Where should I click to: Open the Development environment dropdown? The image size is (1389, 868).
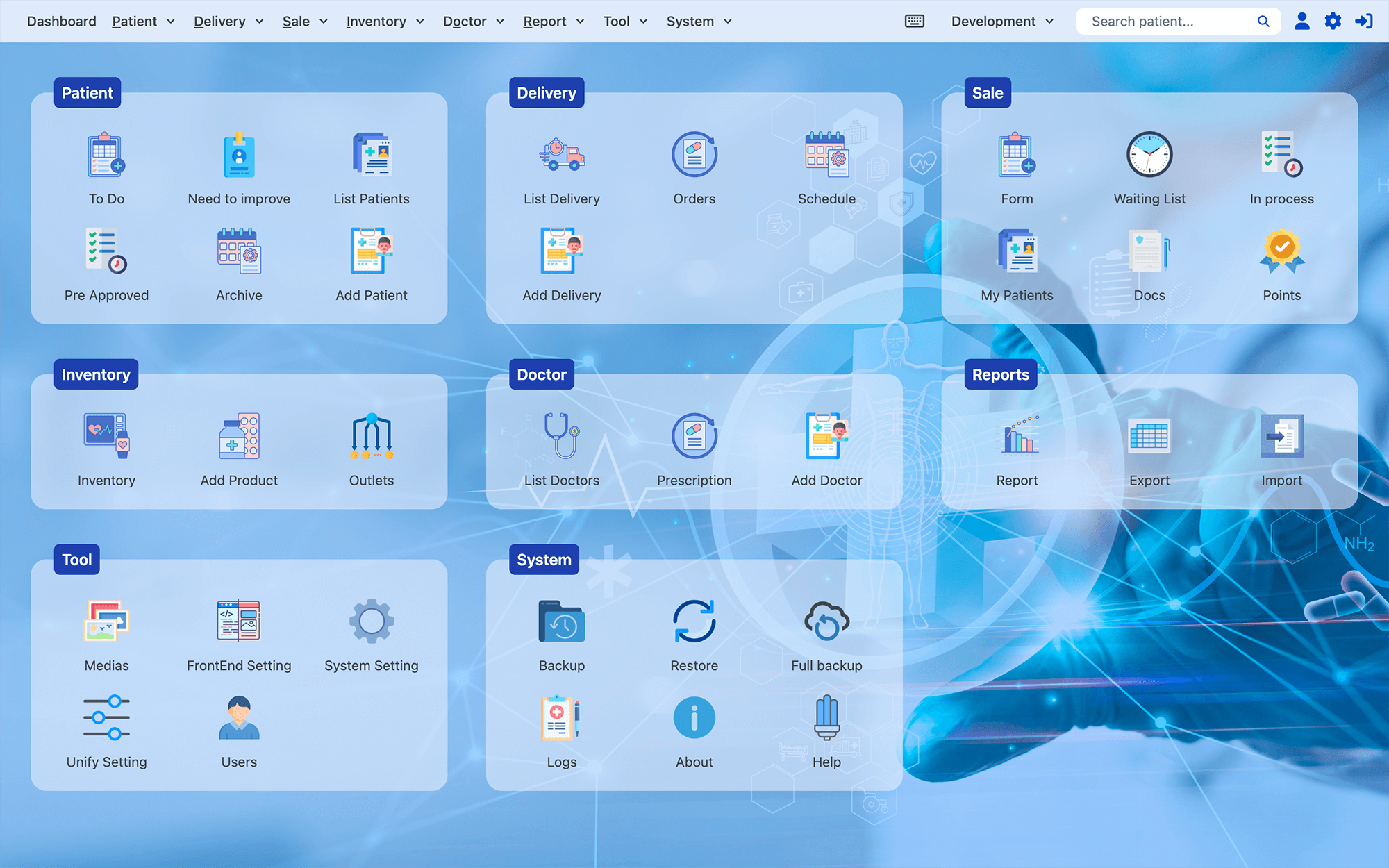pyautogui.click(x=1001, y=21)
